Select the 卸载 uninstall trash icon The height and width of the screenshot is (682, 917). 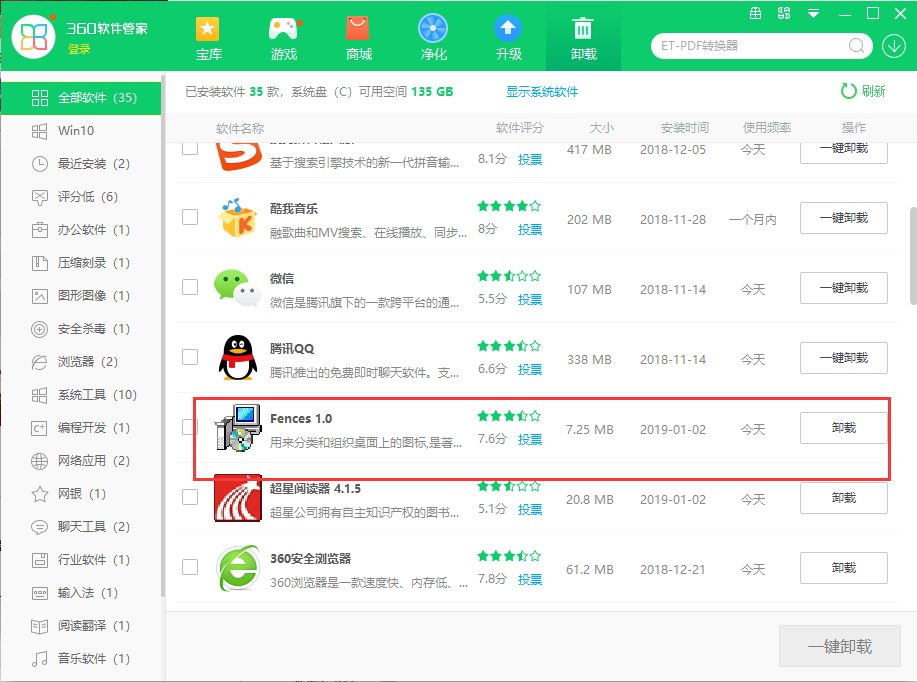tap(583, 28)
